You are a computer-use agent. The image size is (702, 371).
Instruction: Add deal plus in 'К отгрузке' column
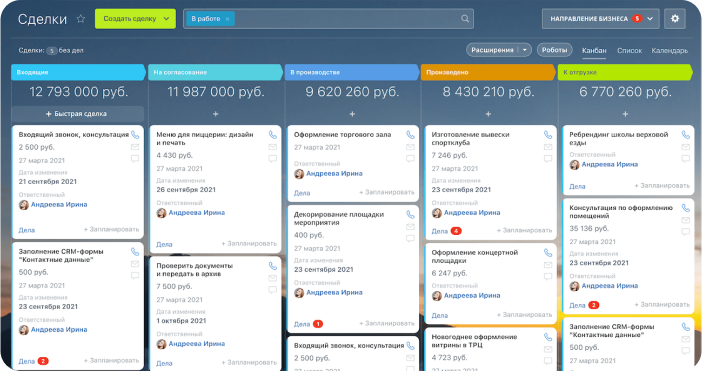tap(625, 114)
